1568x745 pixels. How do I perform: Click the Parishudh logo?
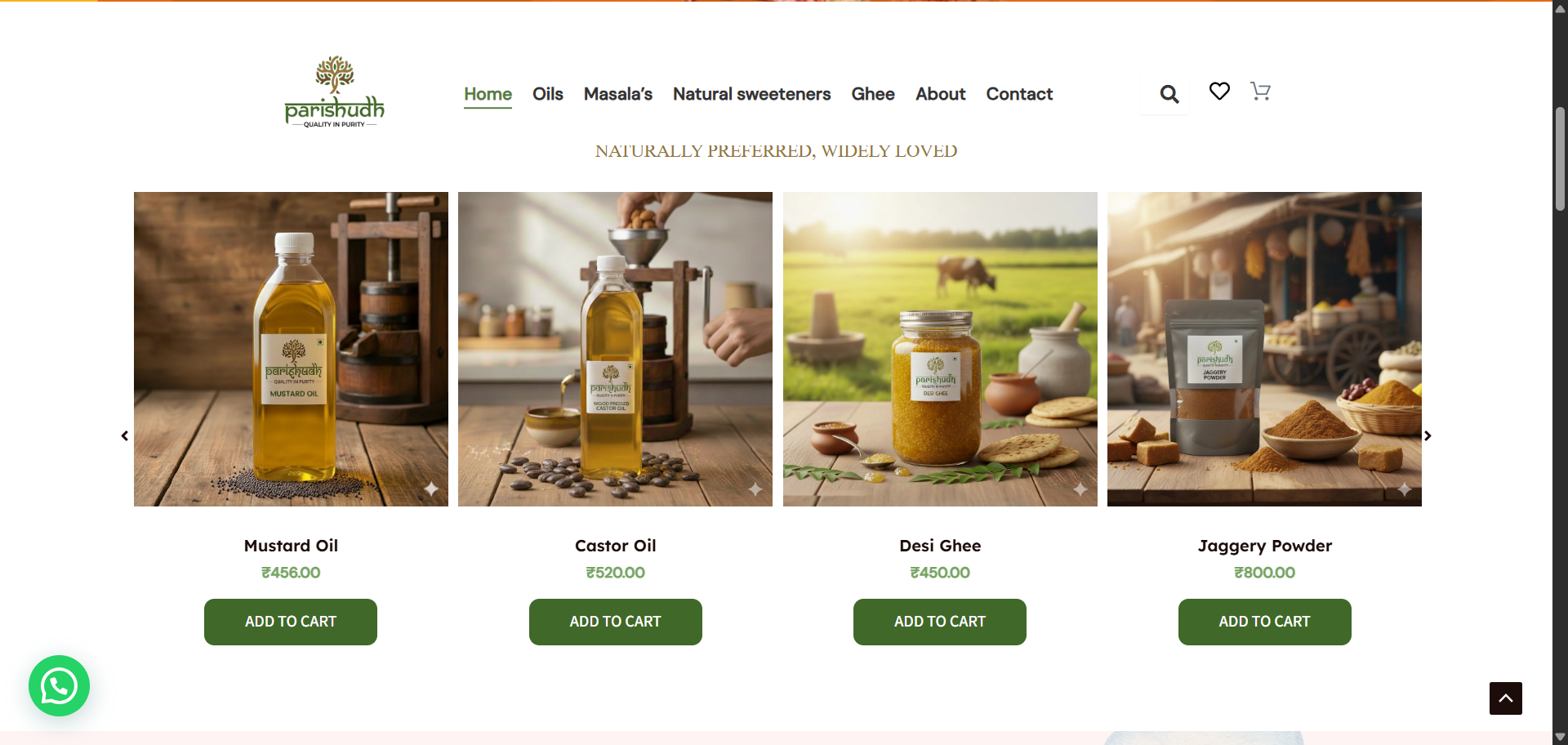334,92
